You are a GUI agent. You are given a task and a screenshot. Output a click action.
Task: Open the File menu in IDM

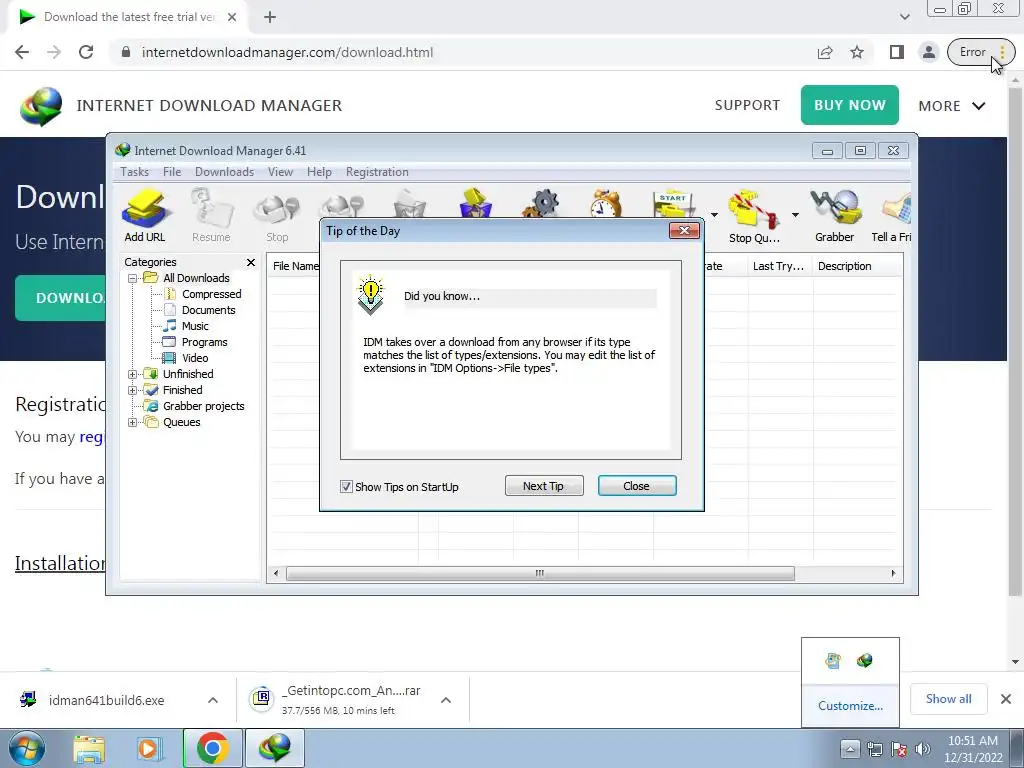[172, 172]
